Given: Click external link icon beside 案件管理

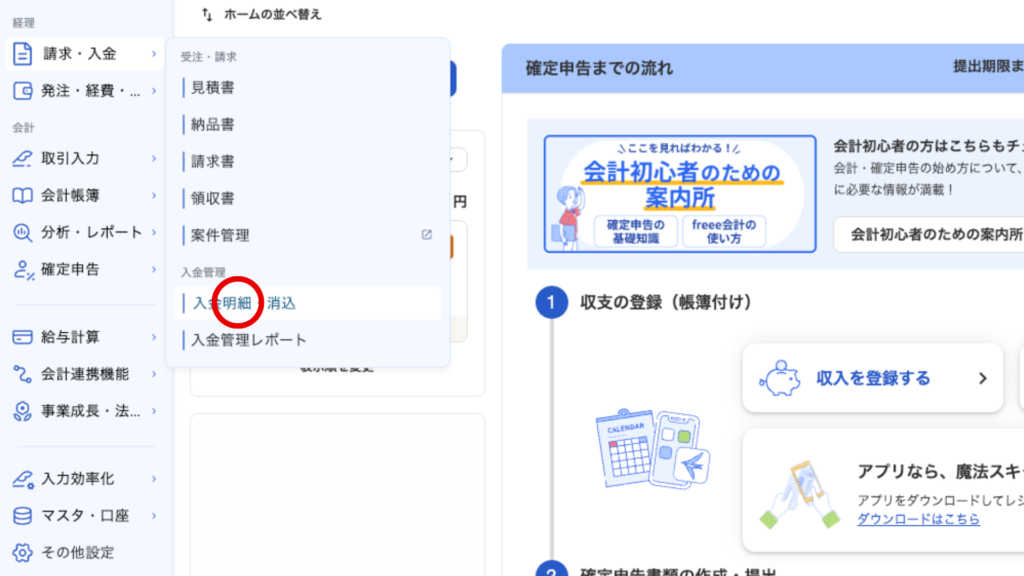Looking at the screenshot, I should 427,235.
